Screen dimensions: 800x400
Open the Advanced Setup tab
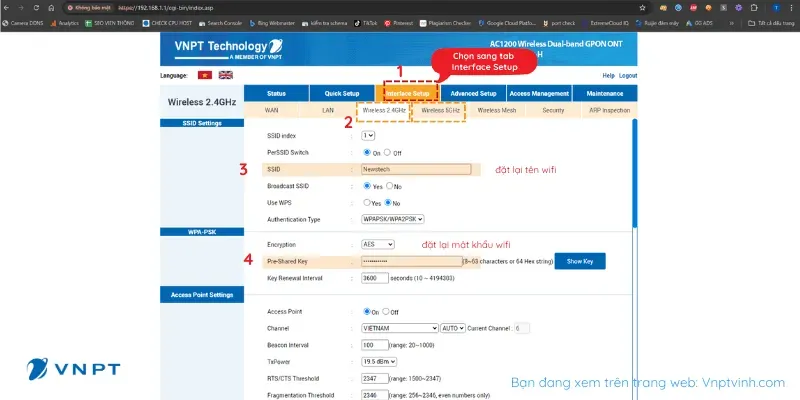pos(473,93)
